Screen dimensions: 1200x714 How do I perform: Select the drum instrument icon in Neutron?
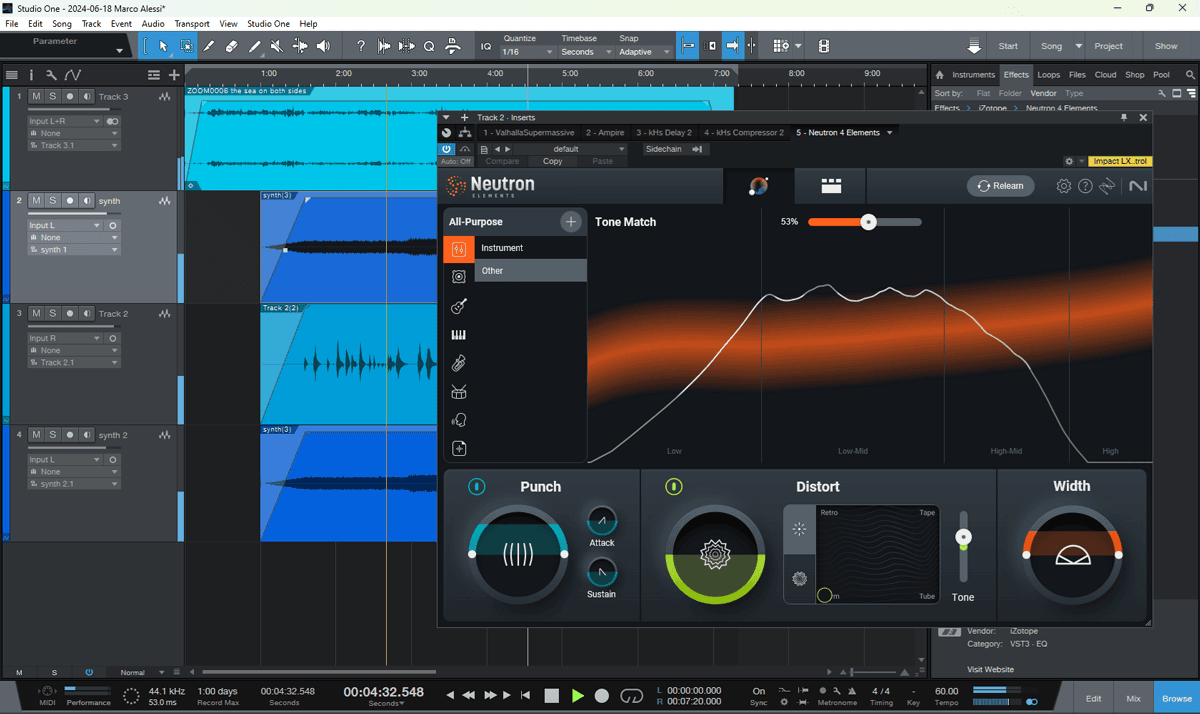click(459, 392)
